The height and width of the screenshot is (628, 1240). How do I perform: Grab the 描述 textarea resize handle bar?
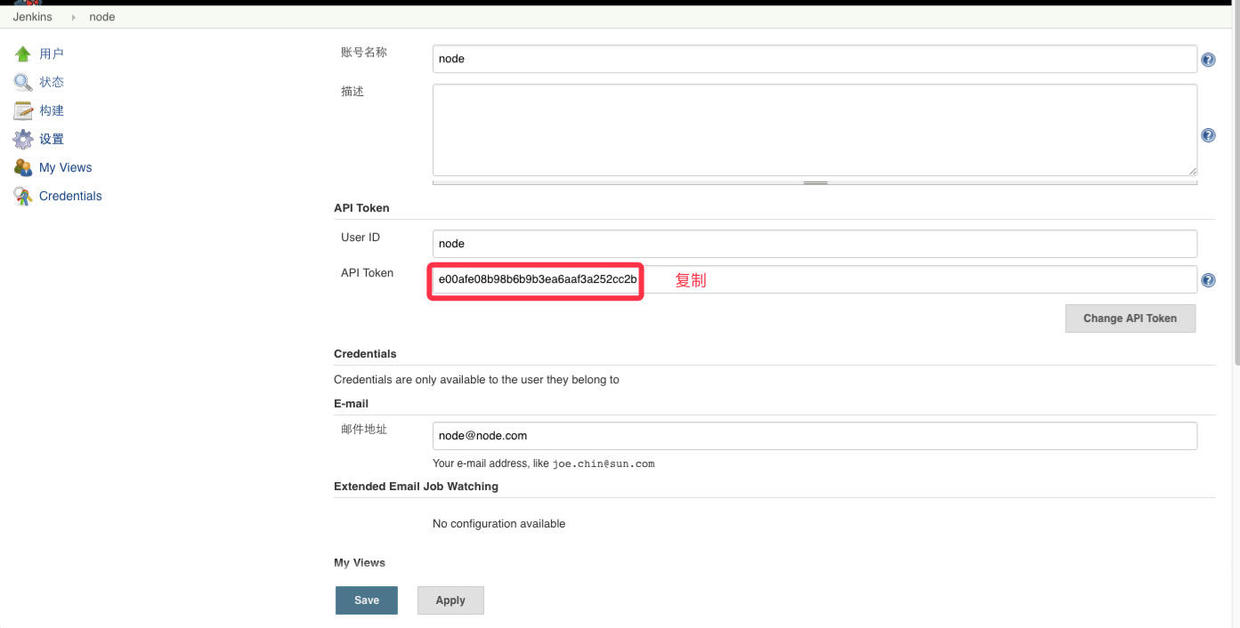pos(814,183)
